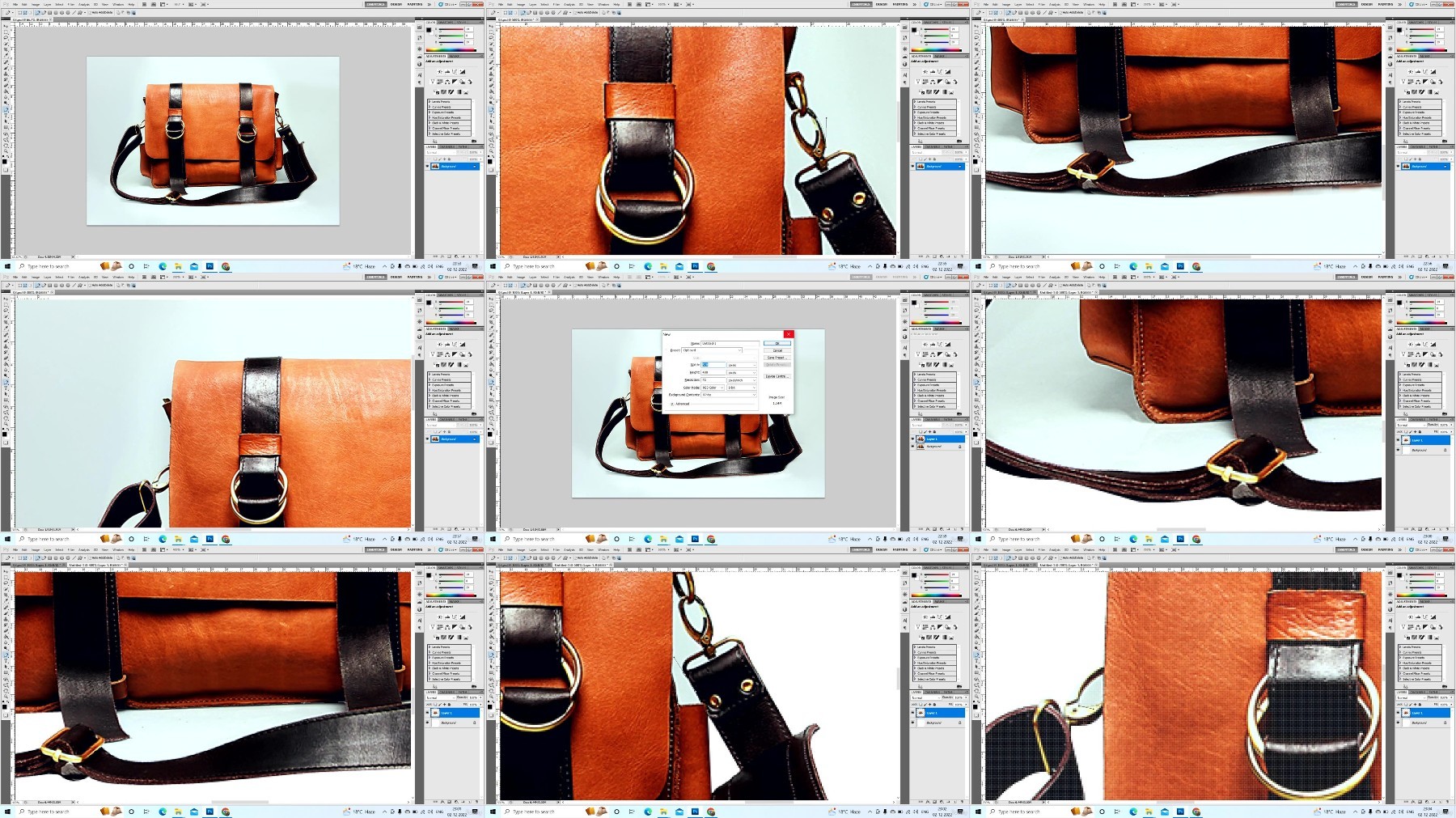Select the Clone Stamp tool in bottom-left screenshot
The image size is (1456, 818).
point(6,619)
